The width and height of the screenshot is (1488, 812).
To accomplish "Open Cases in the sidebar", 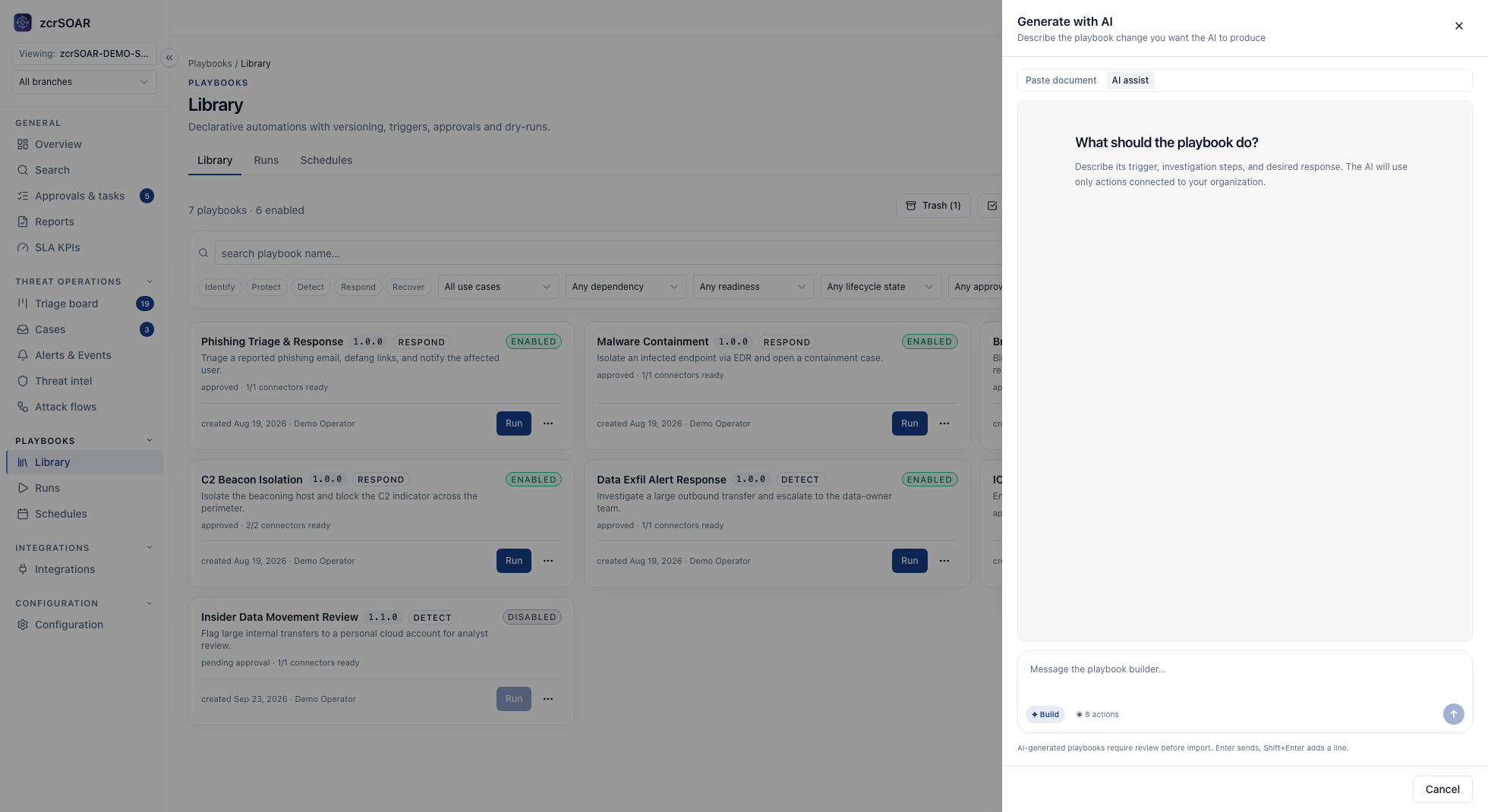I will click(x=84, y=329).
